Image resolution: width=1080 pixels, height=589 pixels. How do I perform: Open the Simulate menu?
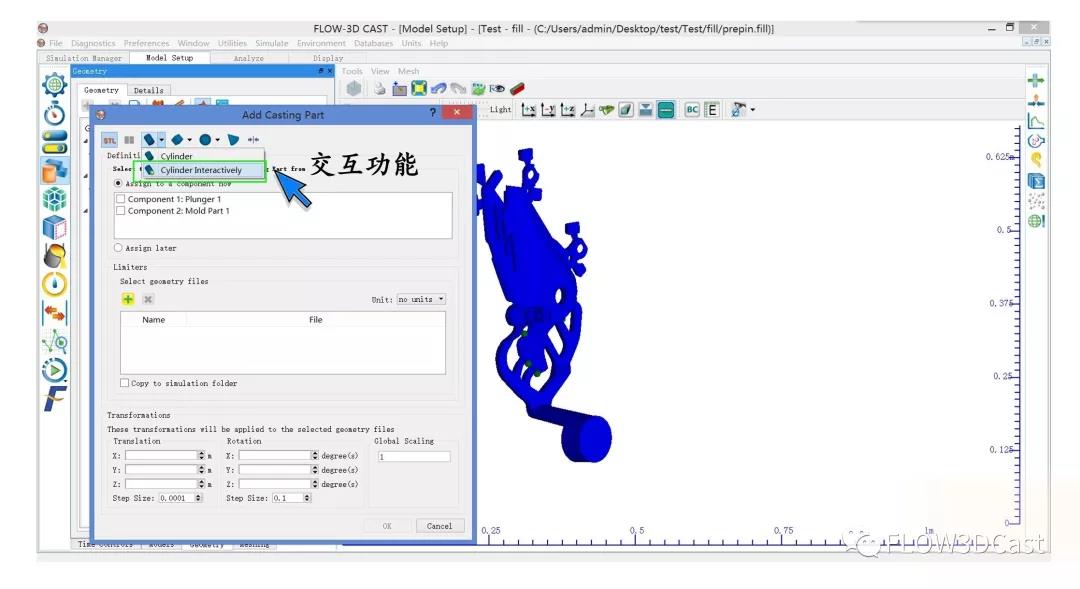pyautogui.click(x=271, y=43)
